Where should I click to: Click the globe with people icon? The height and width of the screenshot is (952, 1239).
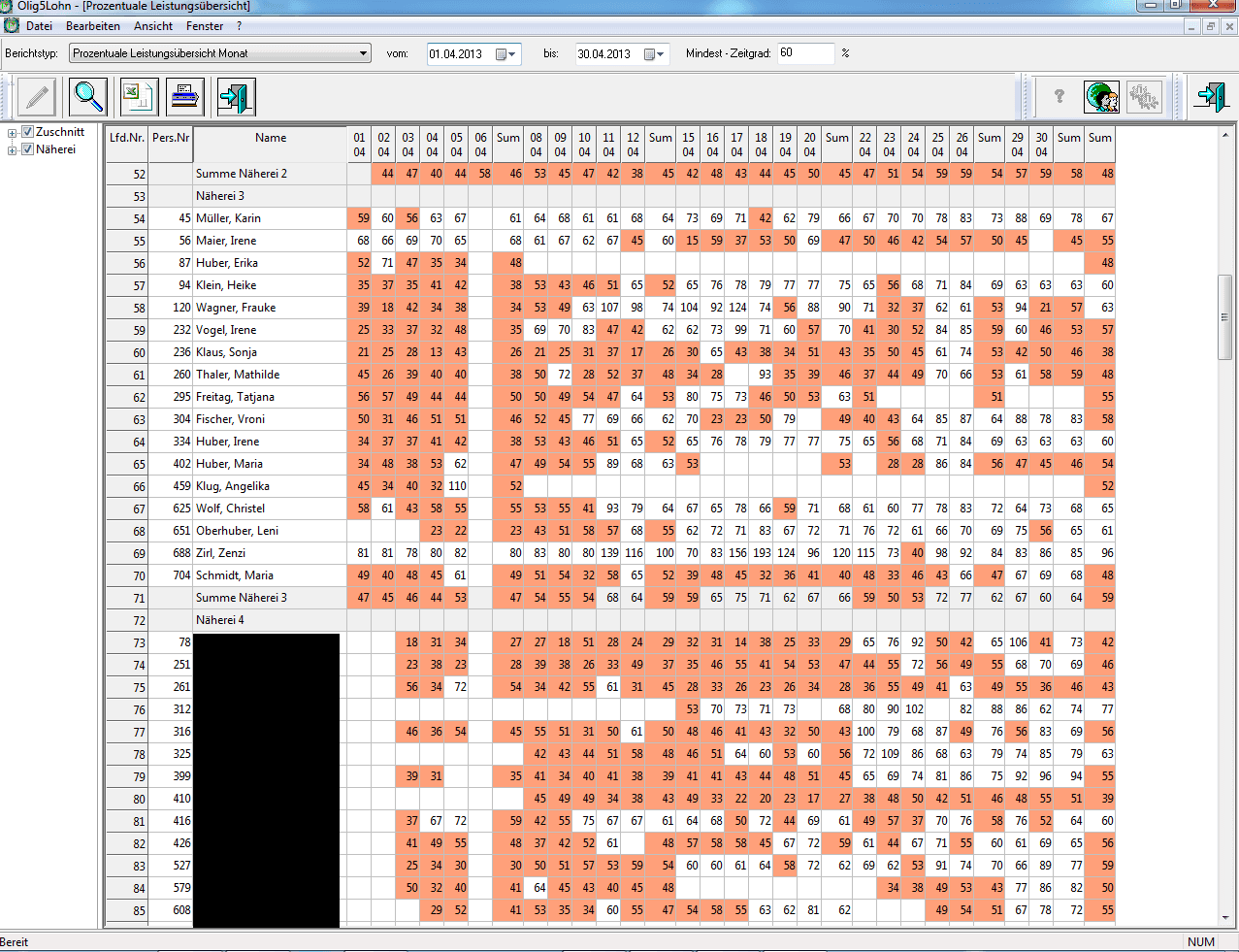click(1101, 97)
